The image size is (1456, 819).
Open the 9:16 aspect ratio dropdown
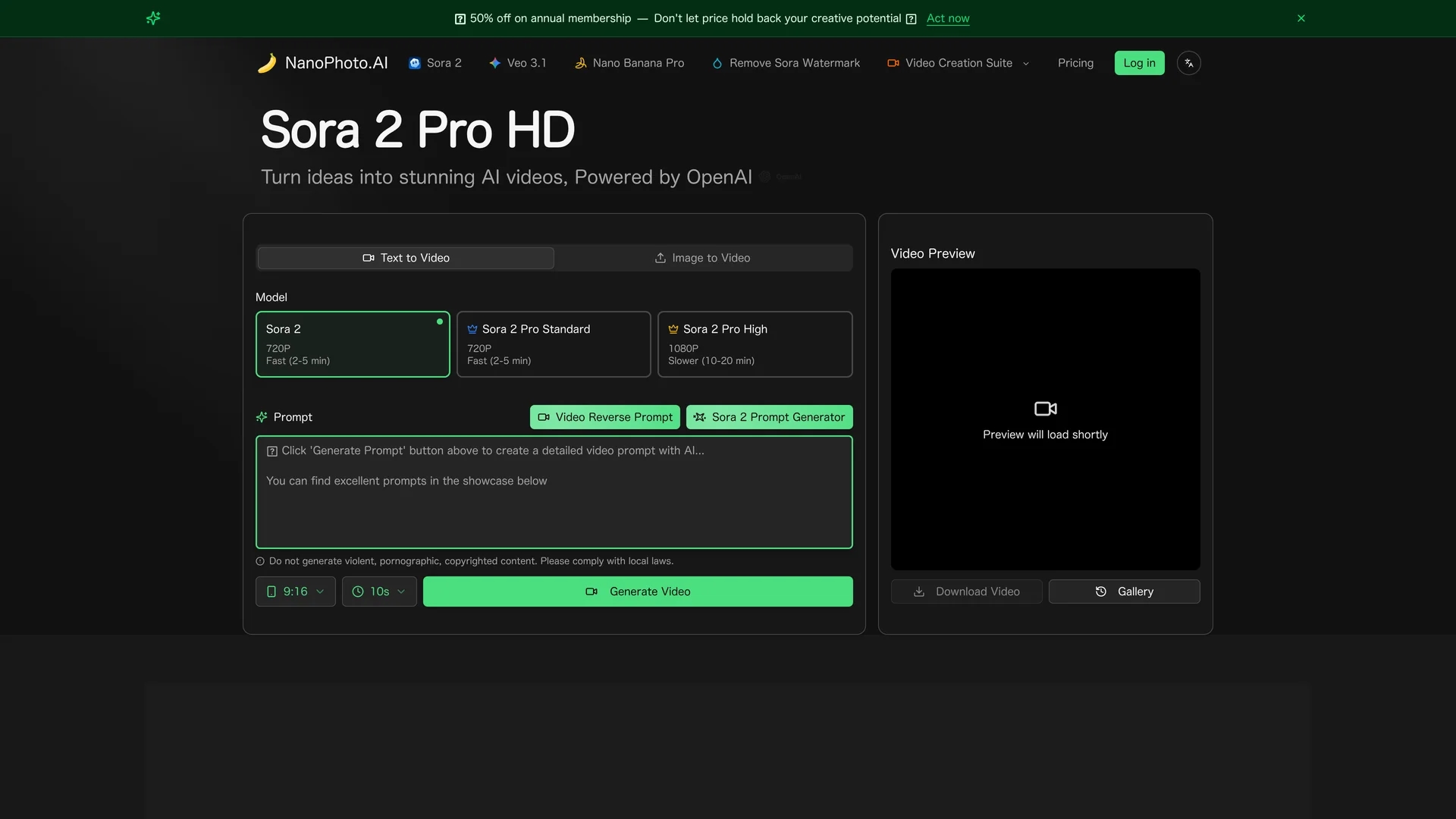296,591
